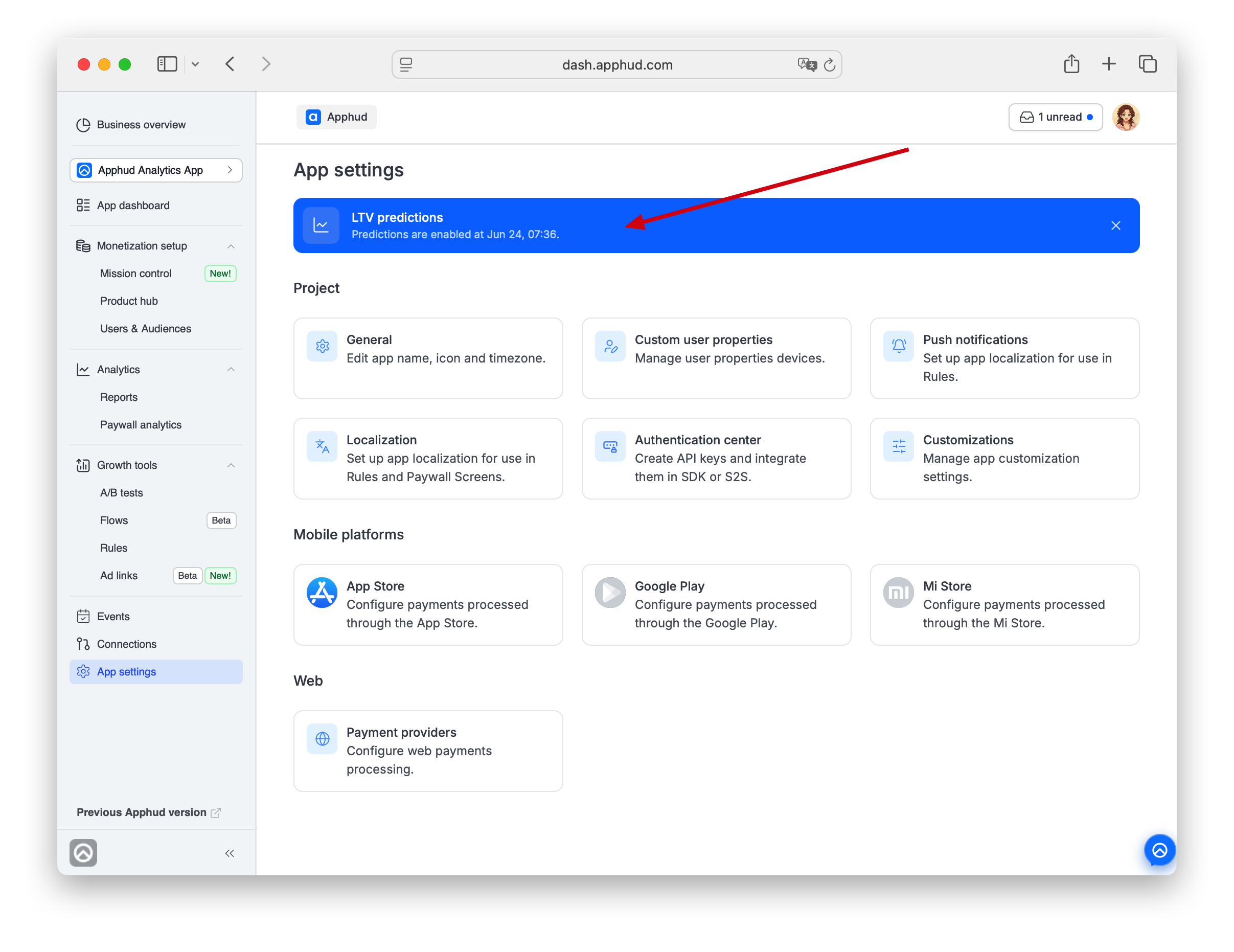
Task: Open the General settings card
Action: point(428,358)
